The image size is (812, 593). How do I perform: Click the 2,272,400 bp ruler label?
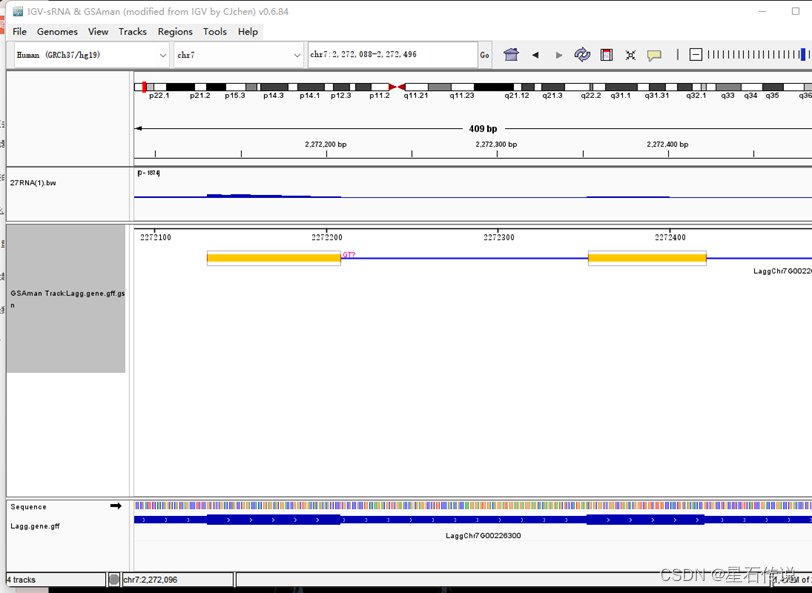tap(668, 144)
